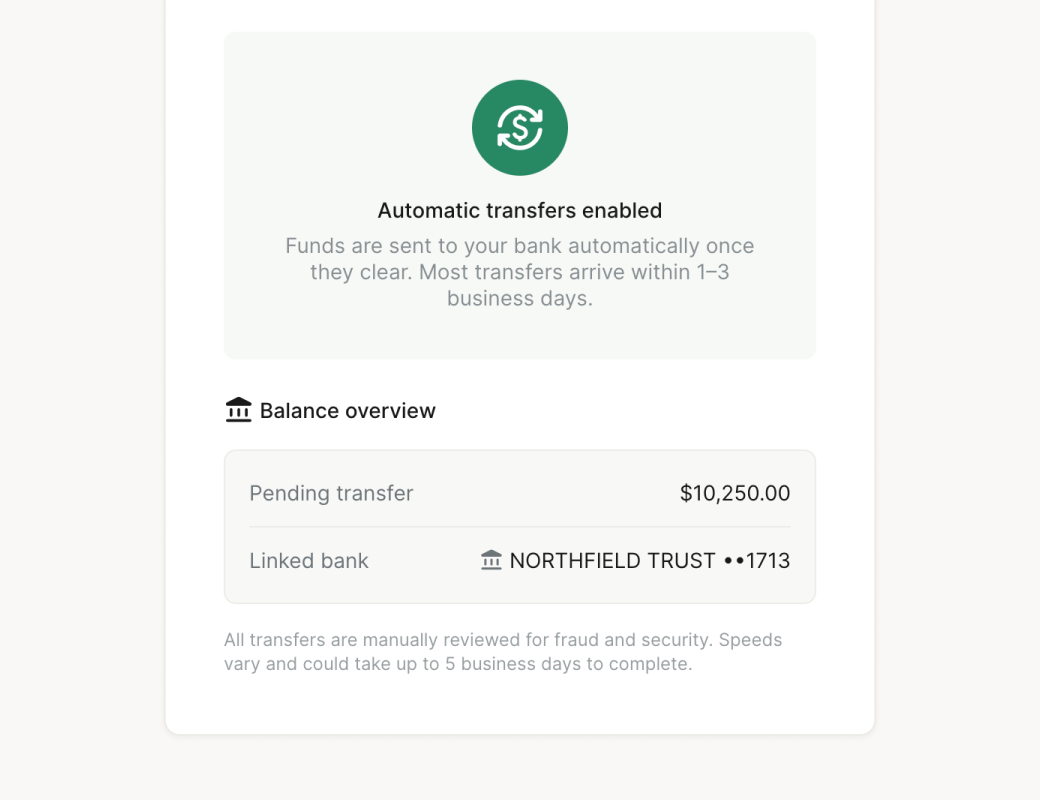
Task: Click the "up to 5 business days" disclaimer line
Action: pyautogui.click(x=458, y=664)
